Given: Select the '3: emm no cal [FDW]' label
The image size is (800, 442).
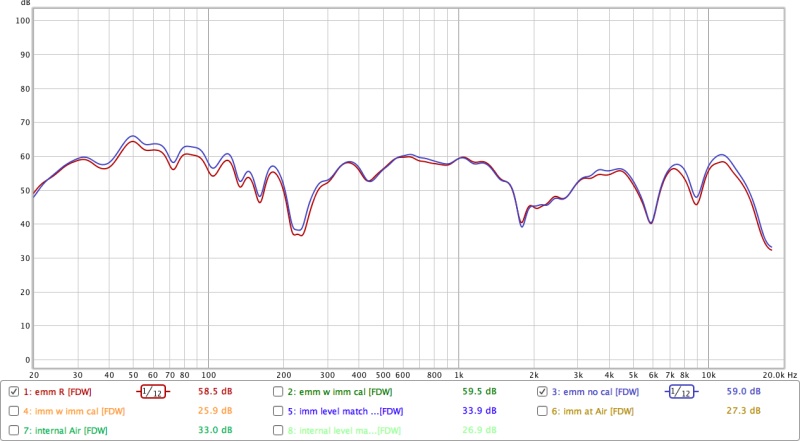Looking at the screenshot, I should [x=595, y=392].
